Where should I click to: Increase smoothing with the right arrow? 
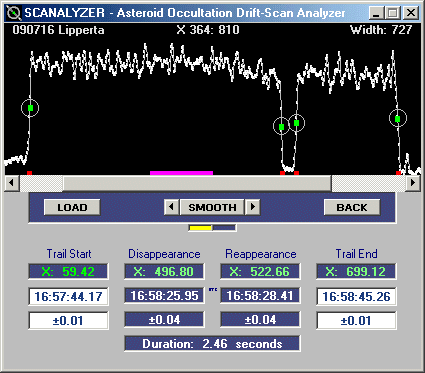coord(253,207)
